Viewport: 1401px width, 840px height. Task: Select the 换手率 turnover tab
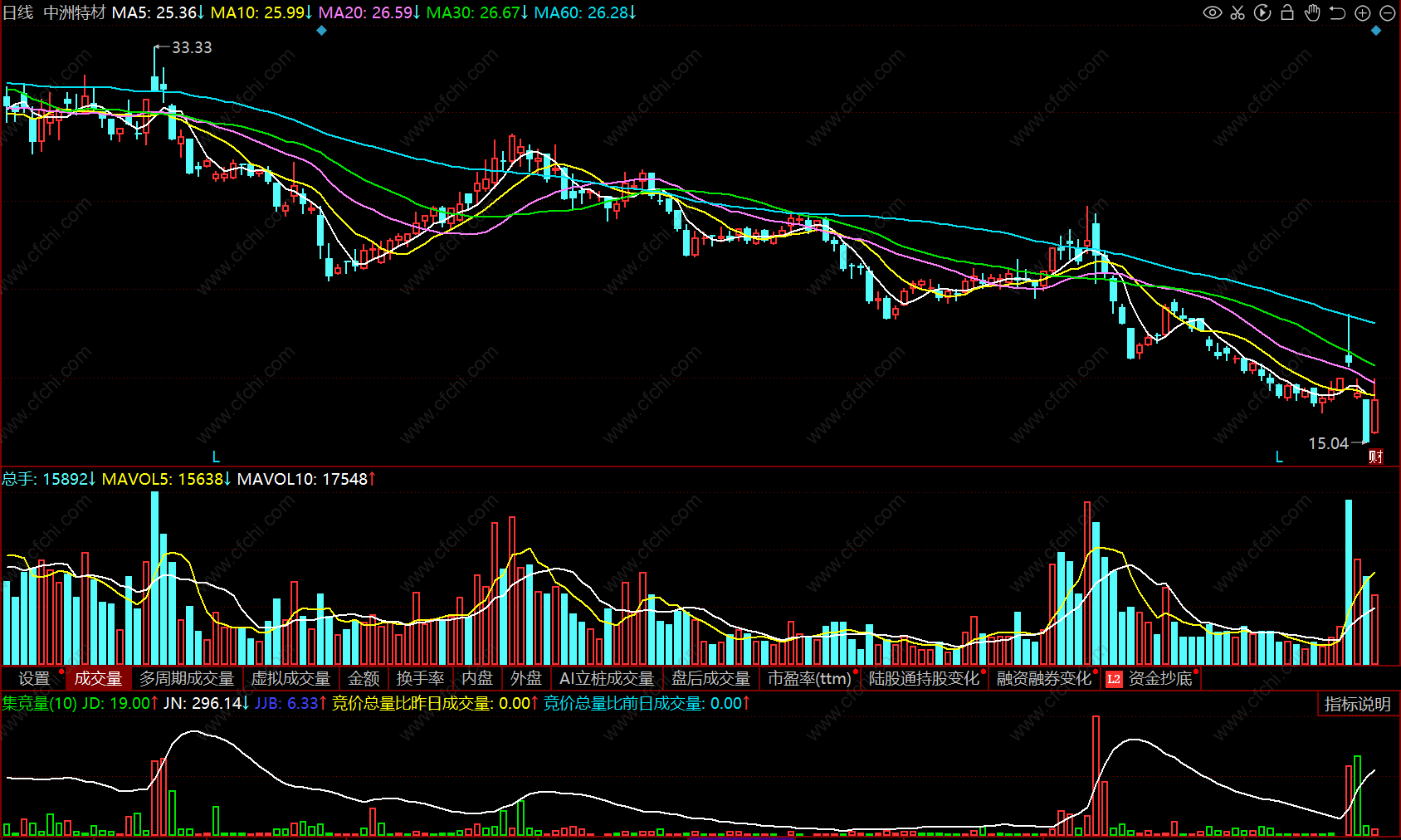point(420,679)
